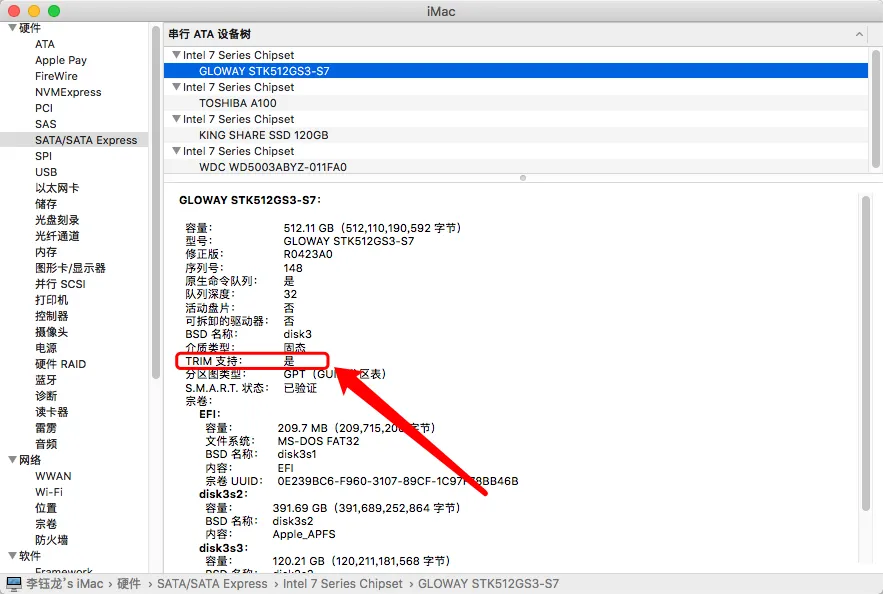Open PCI sidebar entry
The width and height of the screenshot is (883, 594).
tap(43, 108)
